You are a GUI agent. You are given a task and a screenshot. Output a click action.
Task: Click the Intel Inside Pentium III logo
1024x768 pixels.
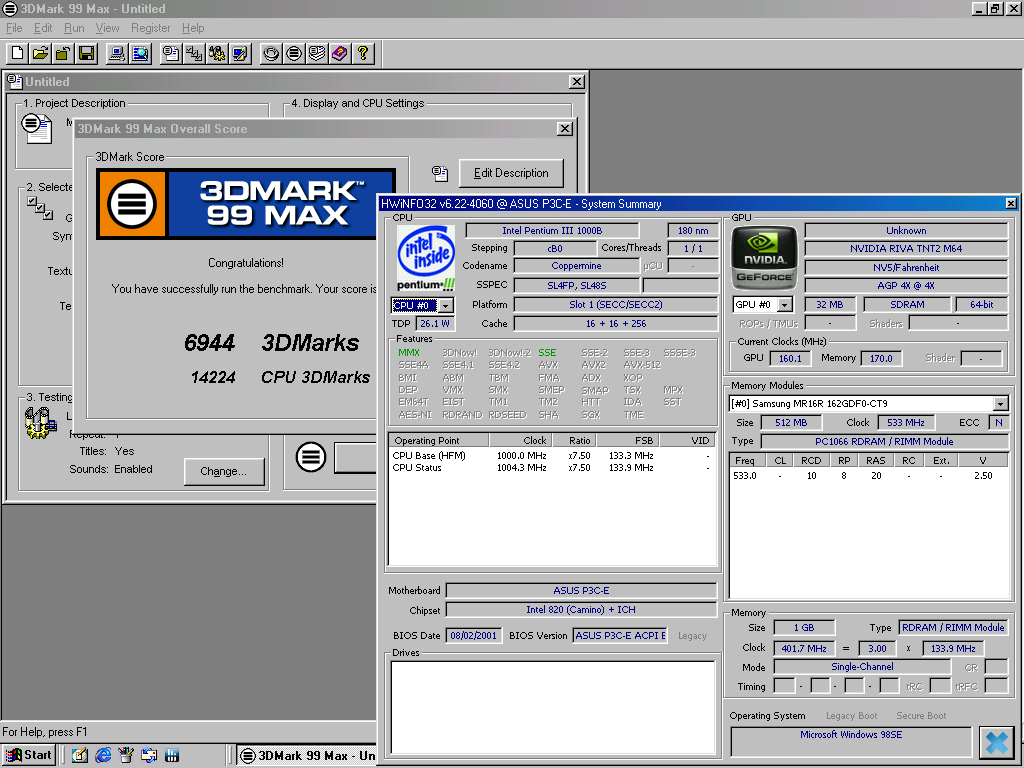coord(426,258)
